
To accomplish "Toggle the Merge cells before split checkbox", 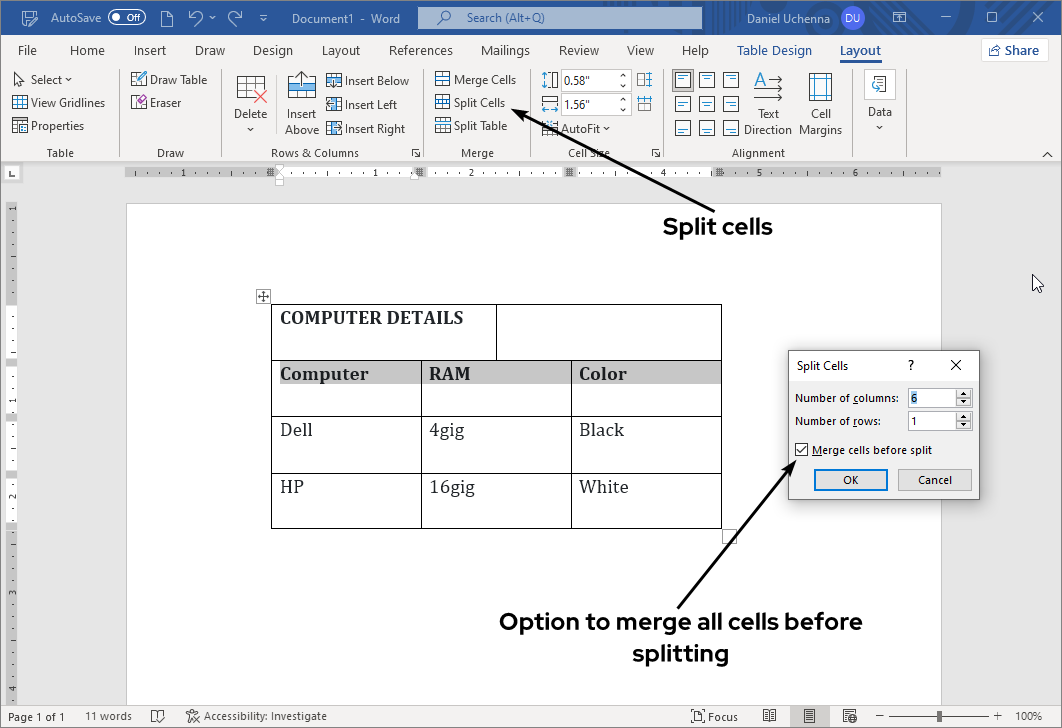I will 801,449.
